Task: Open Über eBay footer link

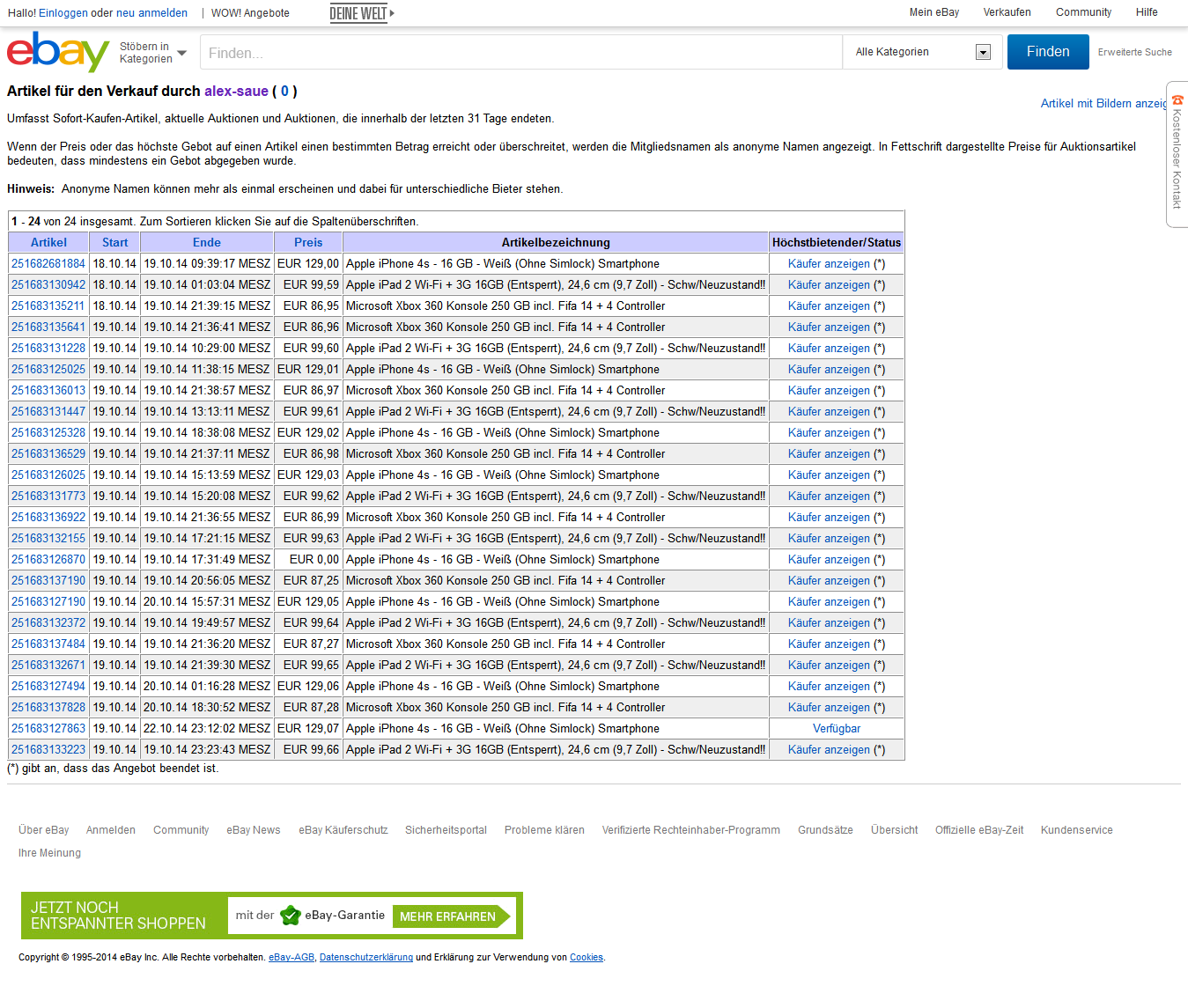Action: 44,830
